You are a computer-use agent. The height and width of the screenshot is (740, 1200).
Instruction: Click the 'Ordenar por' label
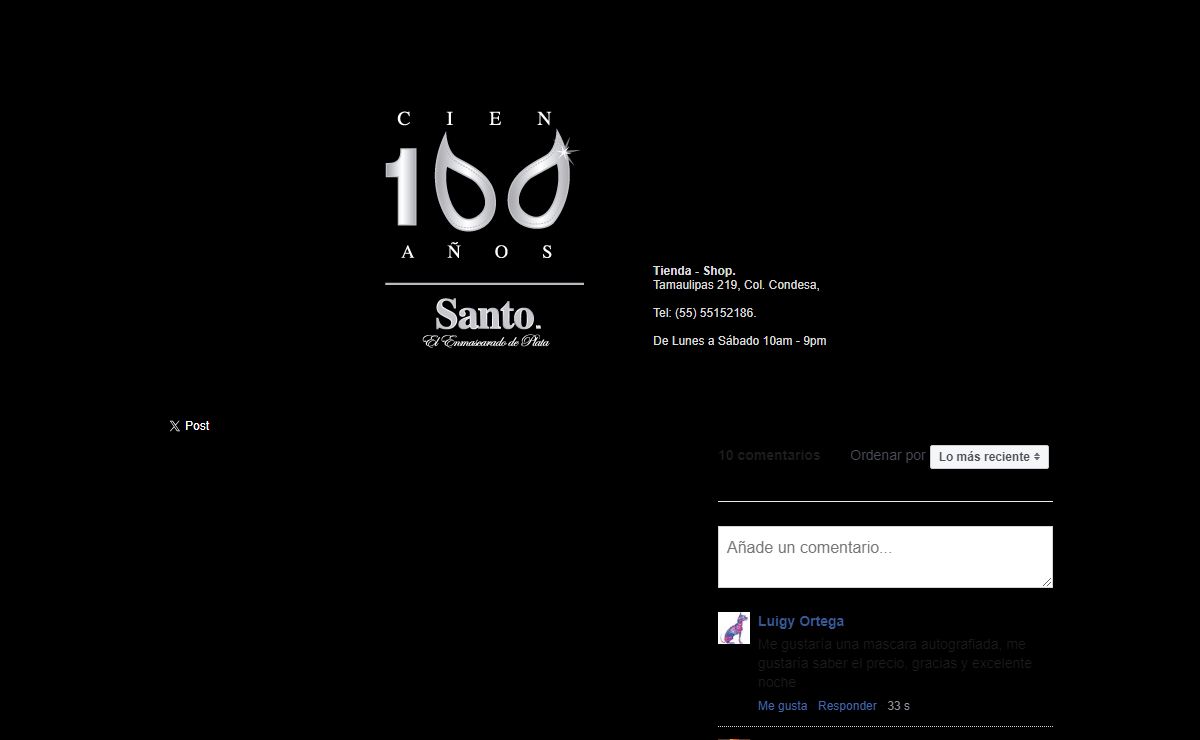888,455
